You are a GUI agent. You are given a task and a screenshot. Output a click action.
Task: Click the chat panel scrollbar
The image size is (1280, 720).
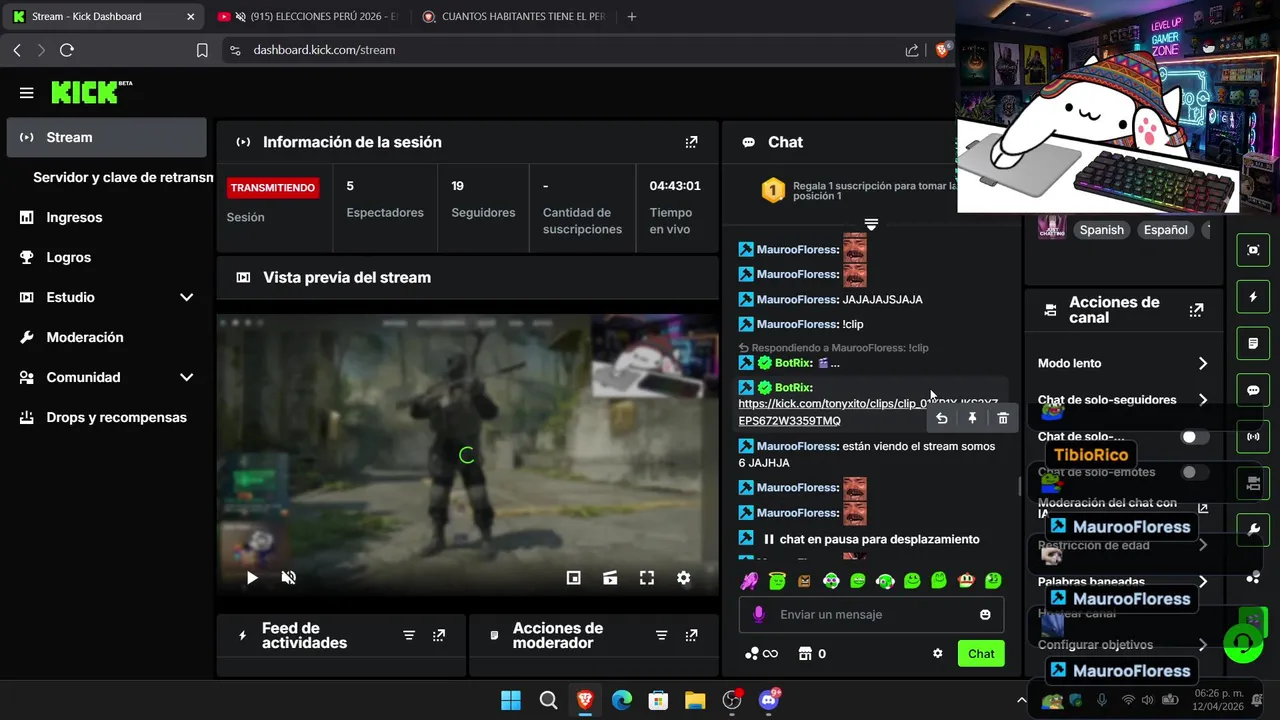1019,486
